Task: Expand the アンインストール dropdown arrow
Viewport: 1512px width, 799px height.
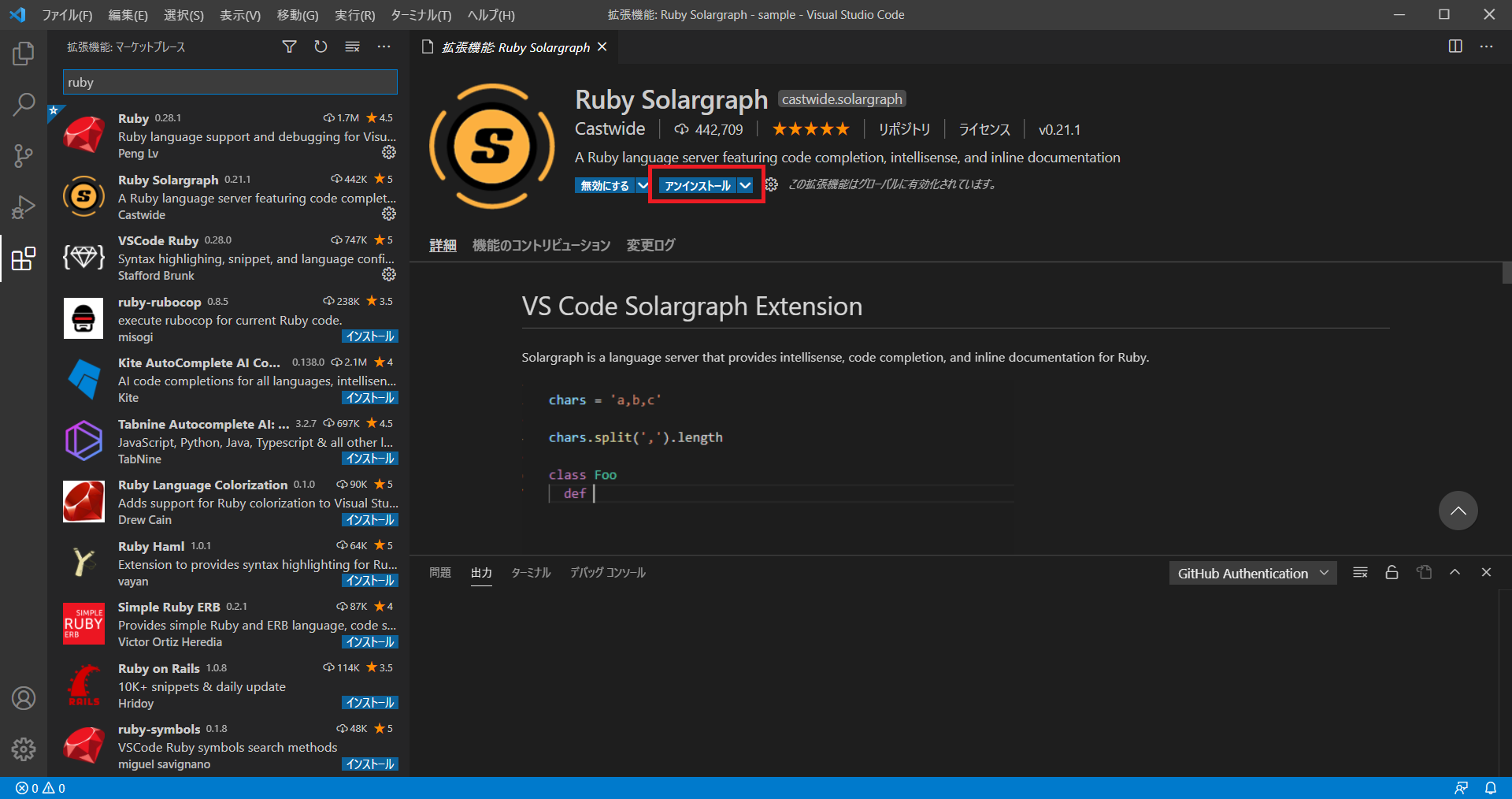Action: click(745, 185)
